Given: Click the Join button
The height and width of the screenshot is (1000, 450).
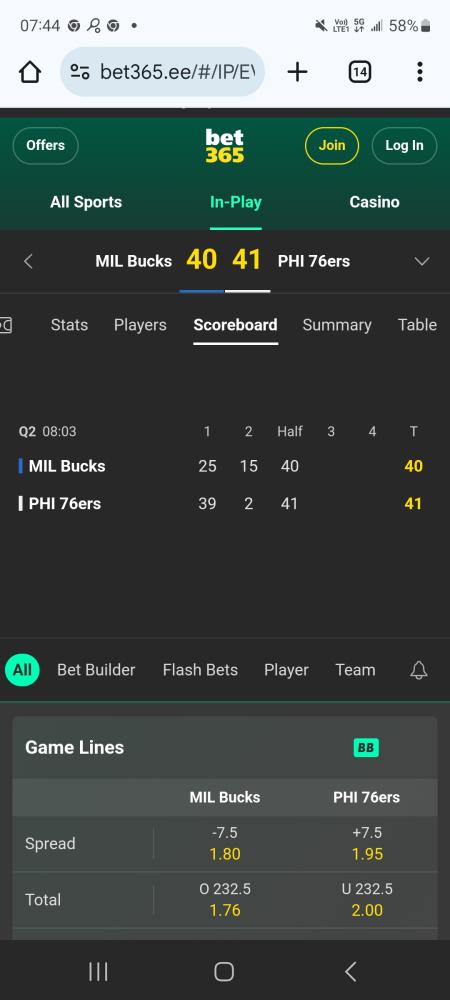Looking at the screenshot, I should tap(331, 145).
